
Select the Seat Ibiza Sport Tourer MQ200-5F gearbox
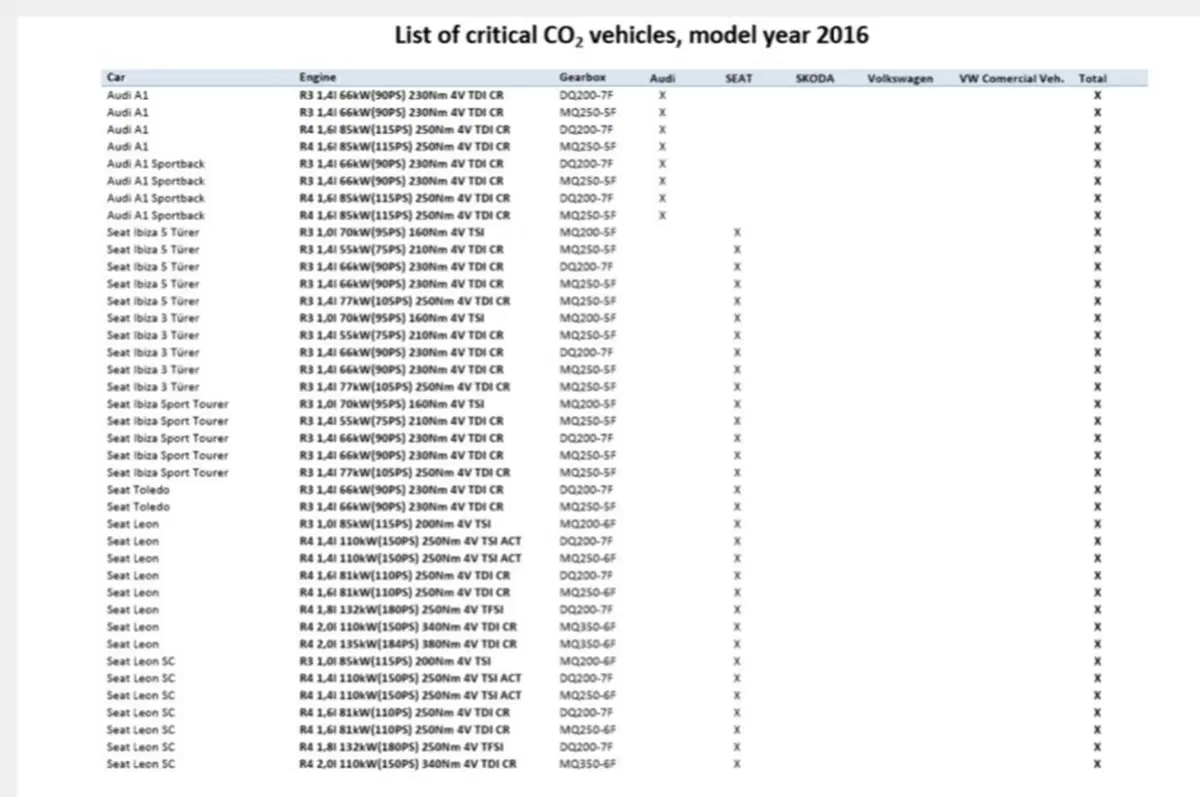tap(587, 404)
